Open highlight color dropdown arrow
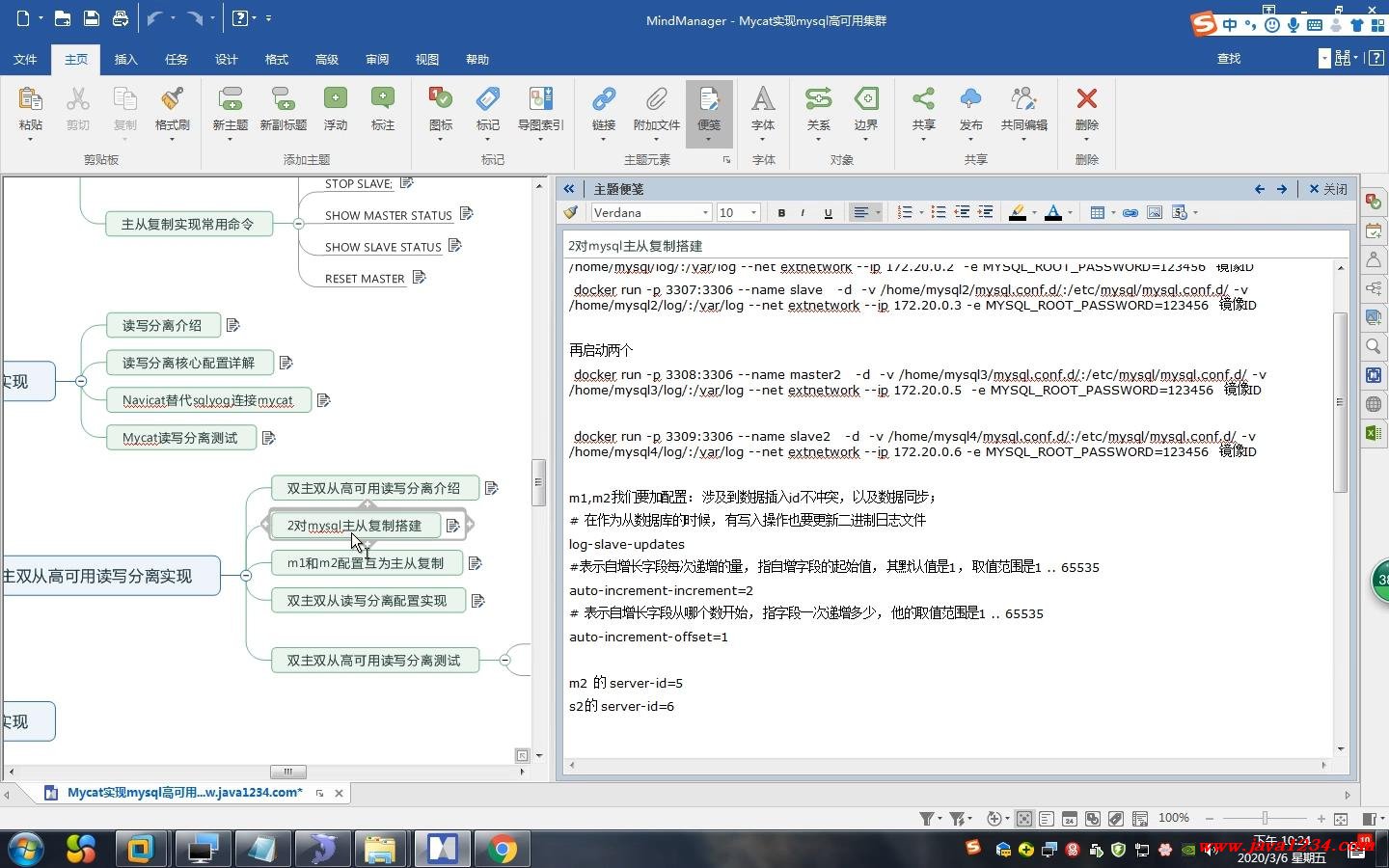 [1034, 213]
